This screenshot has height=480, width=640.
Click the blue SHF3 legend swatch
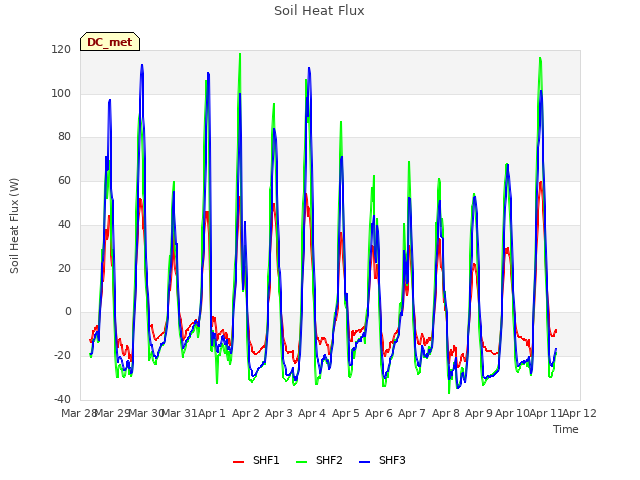(364, 462)
